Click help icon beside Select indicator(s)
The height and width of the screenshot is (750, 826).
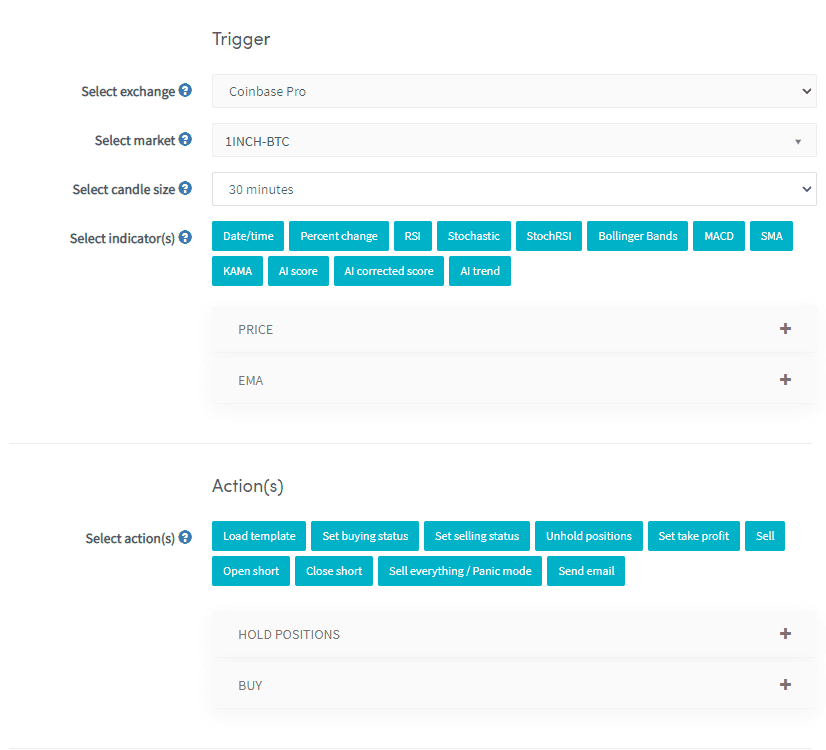pos(185,238)
